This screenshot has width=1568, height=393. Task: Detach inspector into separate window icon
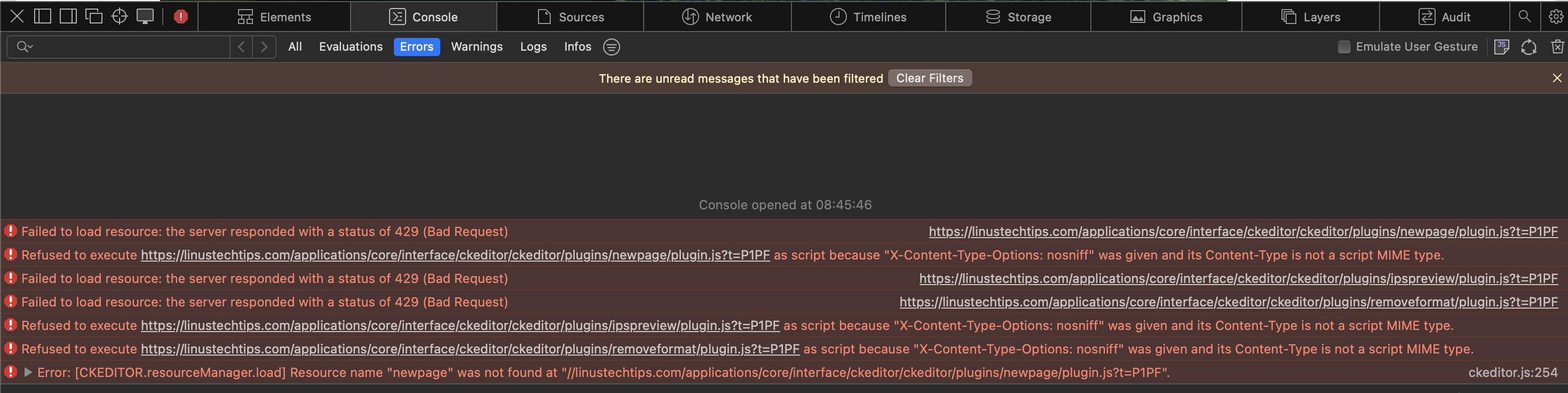(x=94, y=17)
